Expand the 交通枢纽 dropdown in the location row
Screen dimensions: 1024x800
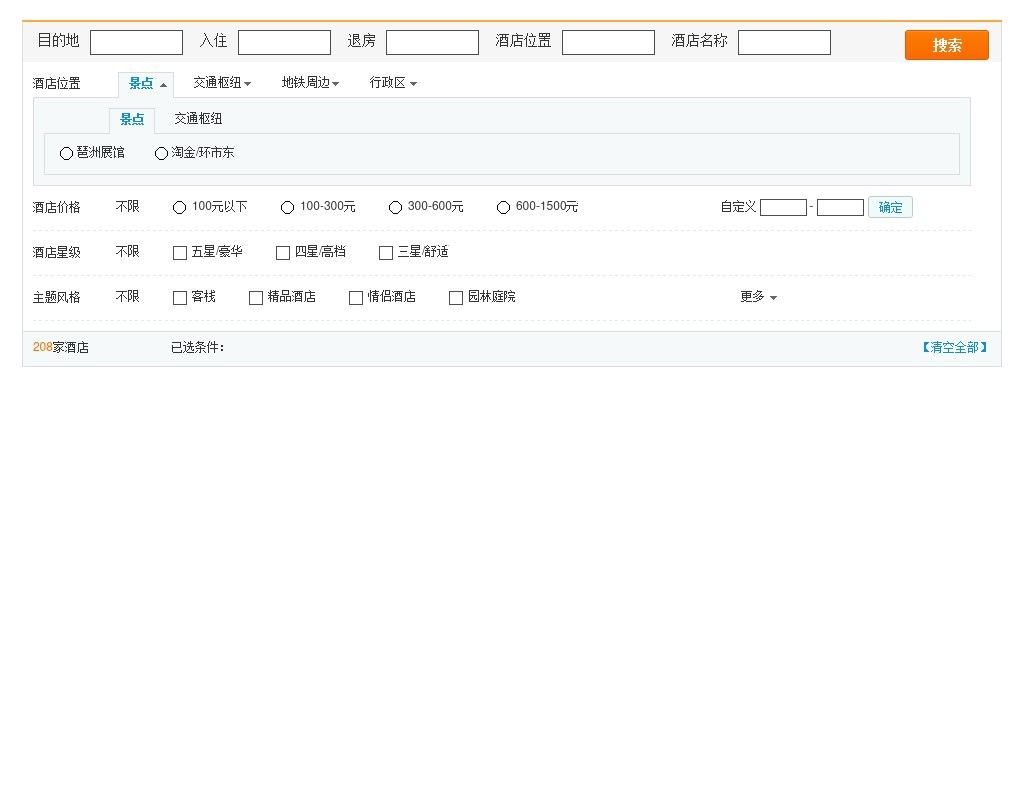[x=222, y=83]
